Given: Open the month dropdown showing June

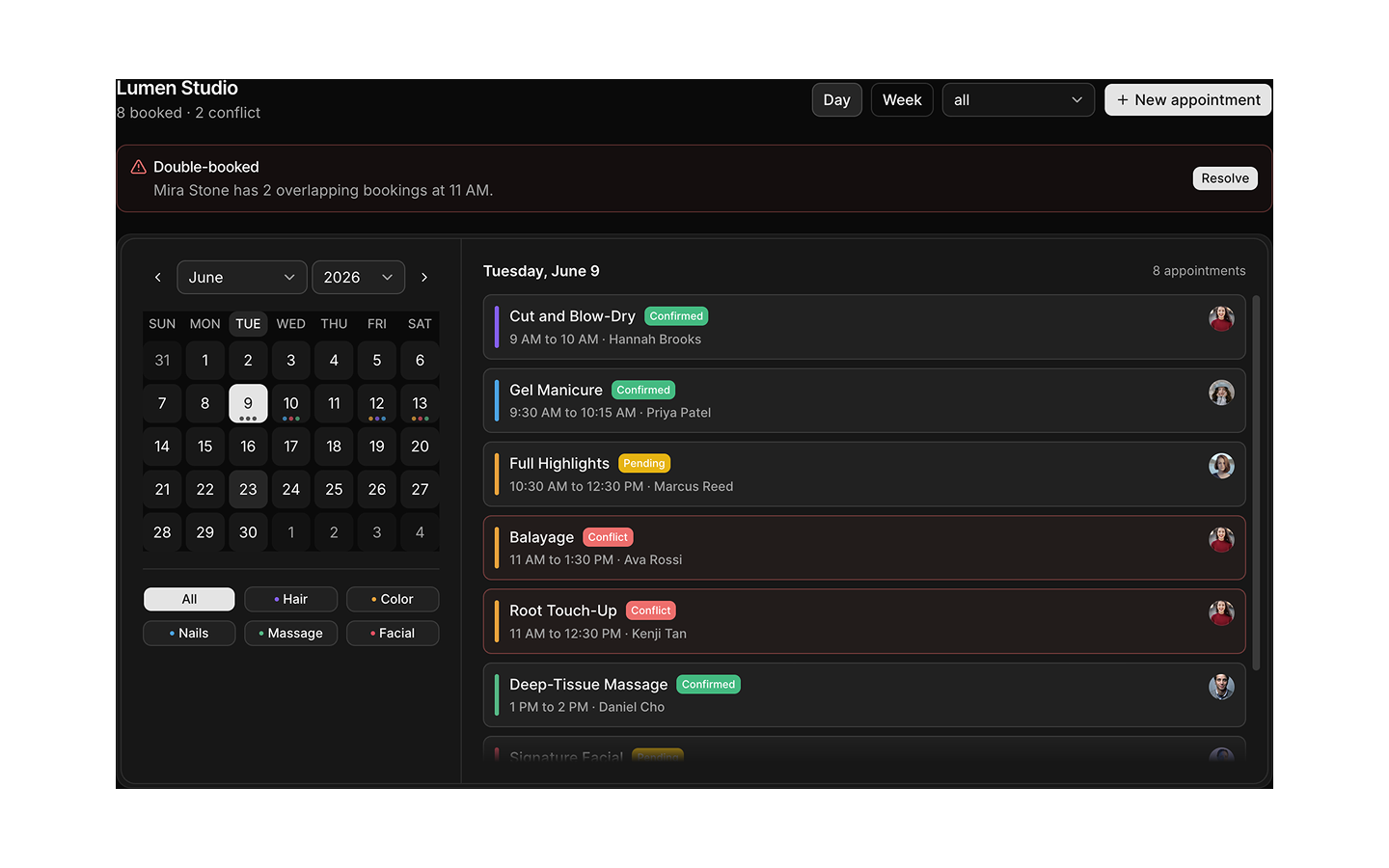Looking at the screenshot, I should point(242,278).
